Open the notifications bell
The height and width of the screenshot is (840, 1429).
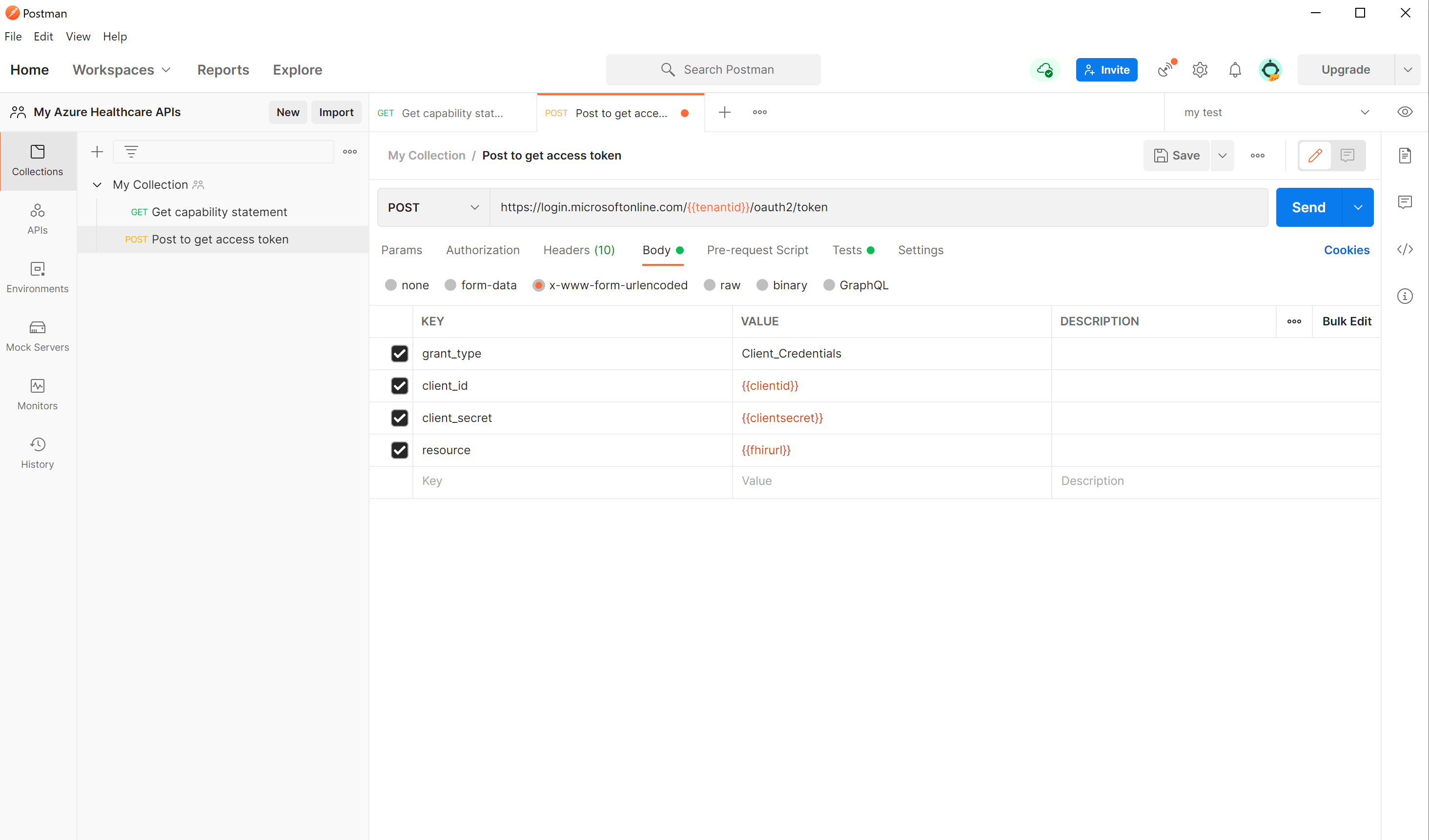tap(1235, 70)
